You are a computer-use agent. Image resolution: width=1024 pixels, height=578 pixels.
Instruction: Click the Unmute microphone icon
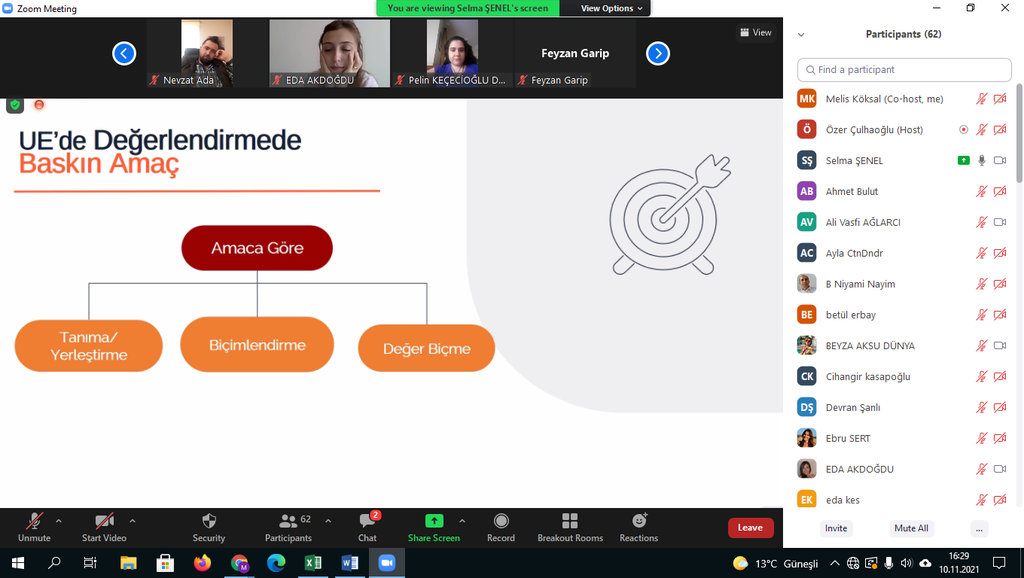(x=34, y=521)
